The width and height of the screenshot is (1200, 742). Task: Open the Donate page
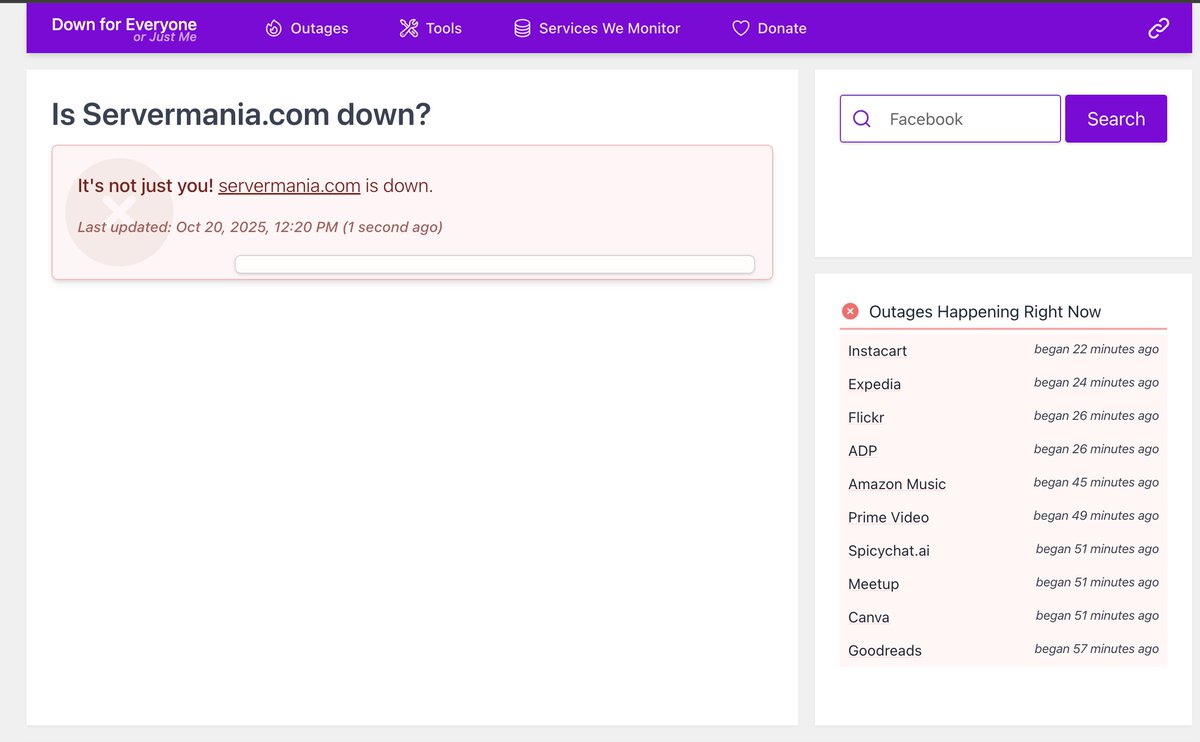coord(769,28)
